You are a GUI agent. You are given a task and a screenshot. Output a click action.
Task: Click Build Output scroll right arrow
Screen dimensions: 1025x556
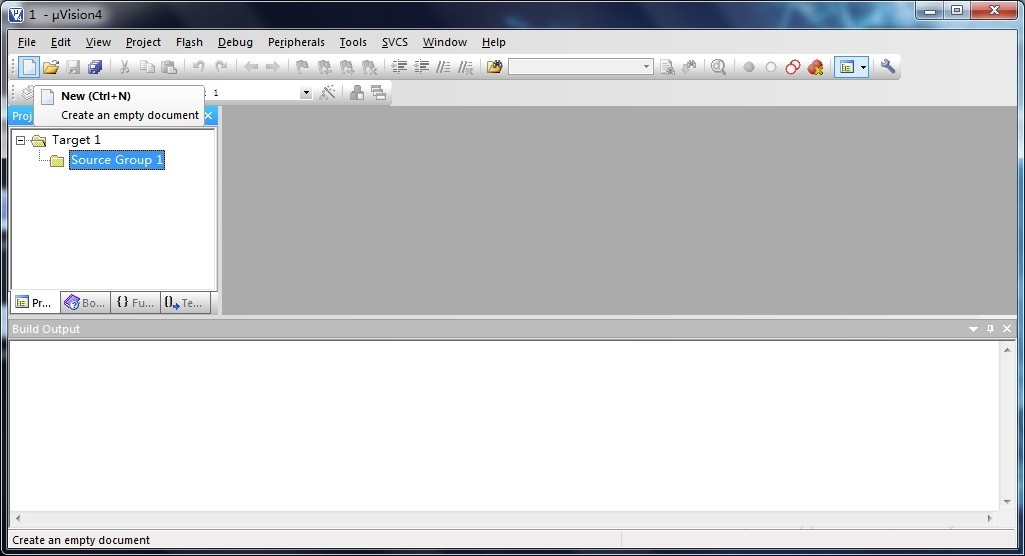click(990, 518)
